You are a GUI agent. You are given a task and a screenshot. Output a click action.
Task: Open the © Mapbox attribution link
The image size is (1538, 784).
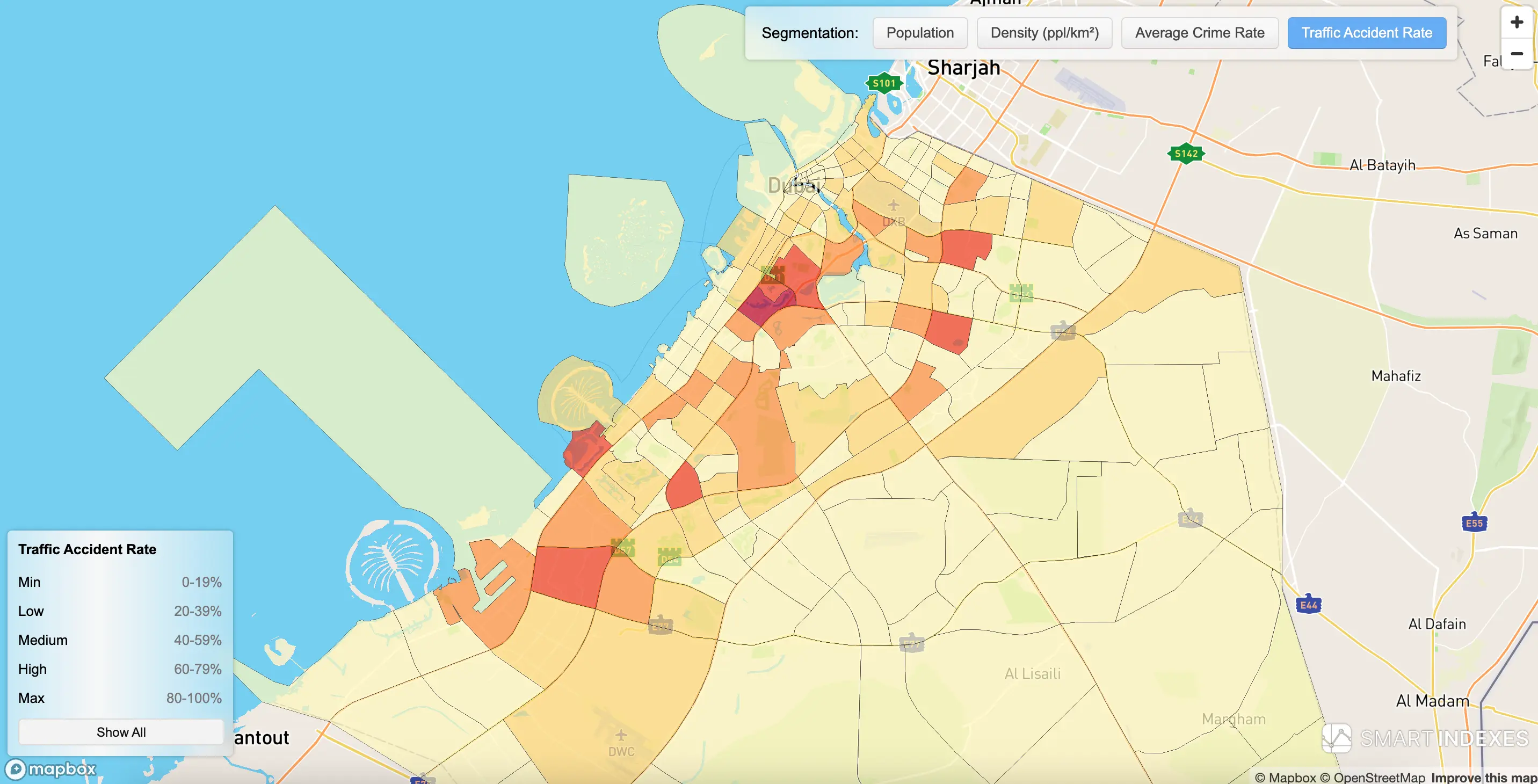pyautogui.click(x=1286, y=777)
